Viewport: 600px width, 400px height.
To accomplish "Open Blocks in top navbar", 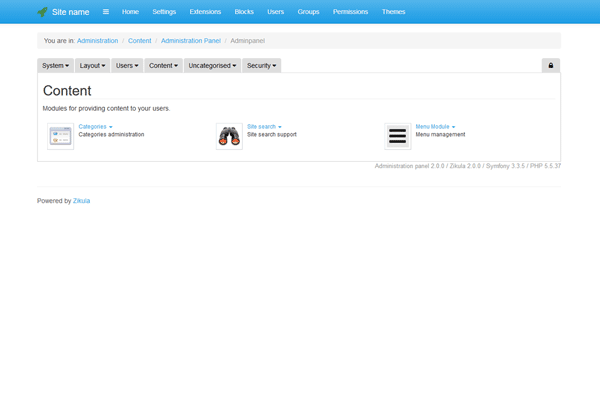I will pos(244,12).
